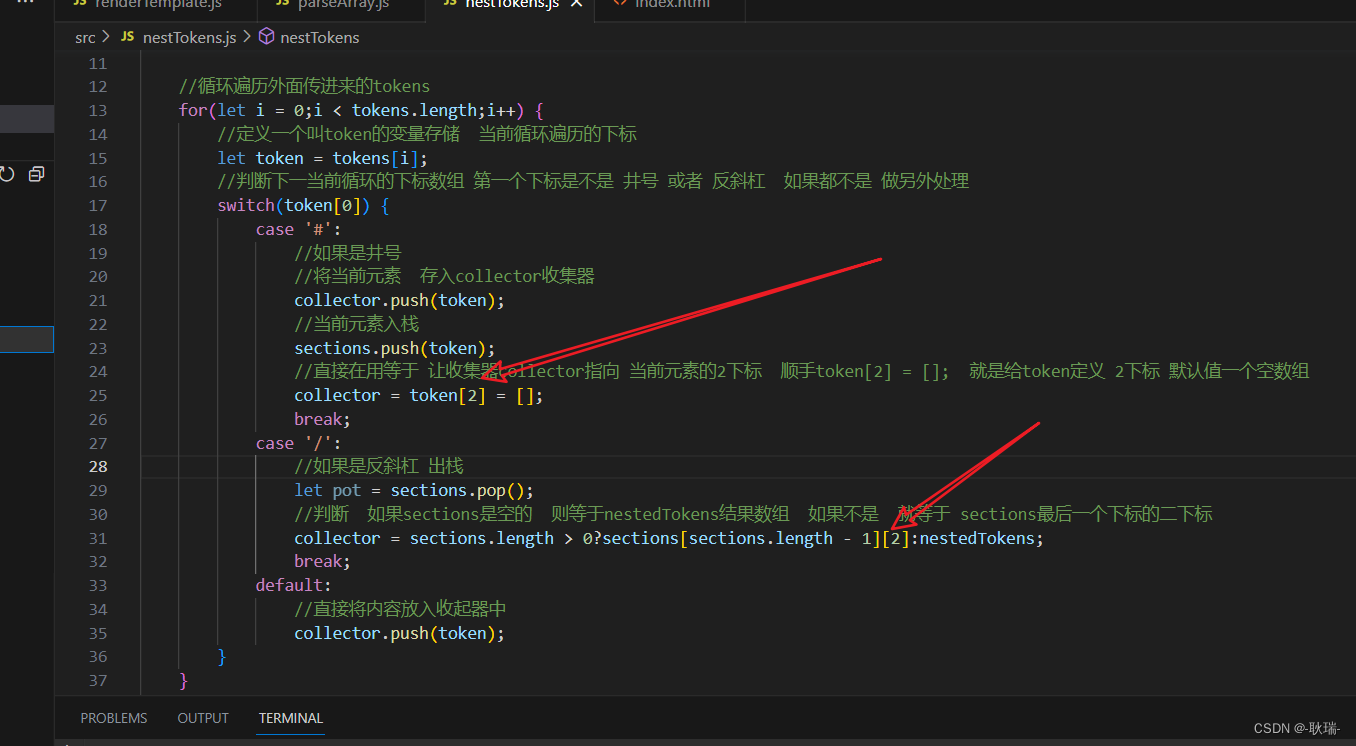The width and height of the screenshot is (1356, 746).
Task: Click the break; statement on line 32
Action: 322,562
